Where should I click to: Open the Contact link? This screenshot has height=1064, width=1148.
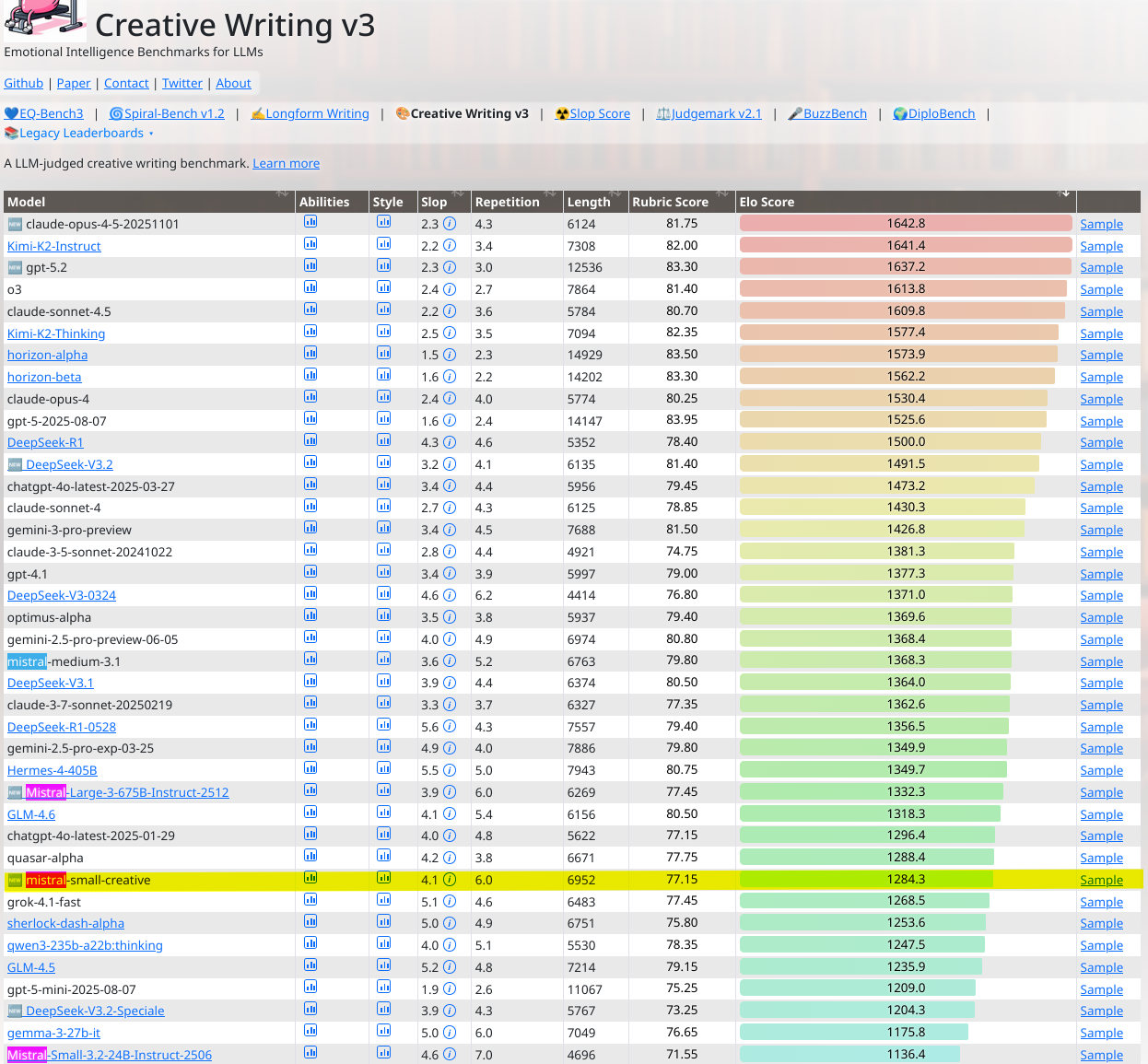point(126,84)
